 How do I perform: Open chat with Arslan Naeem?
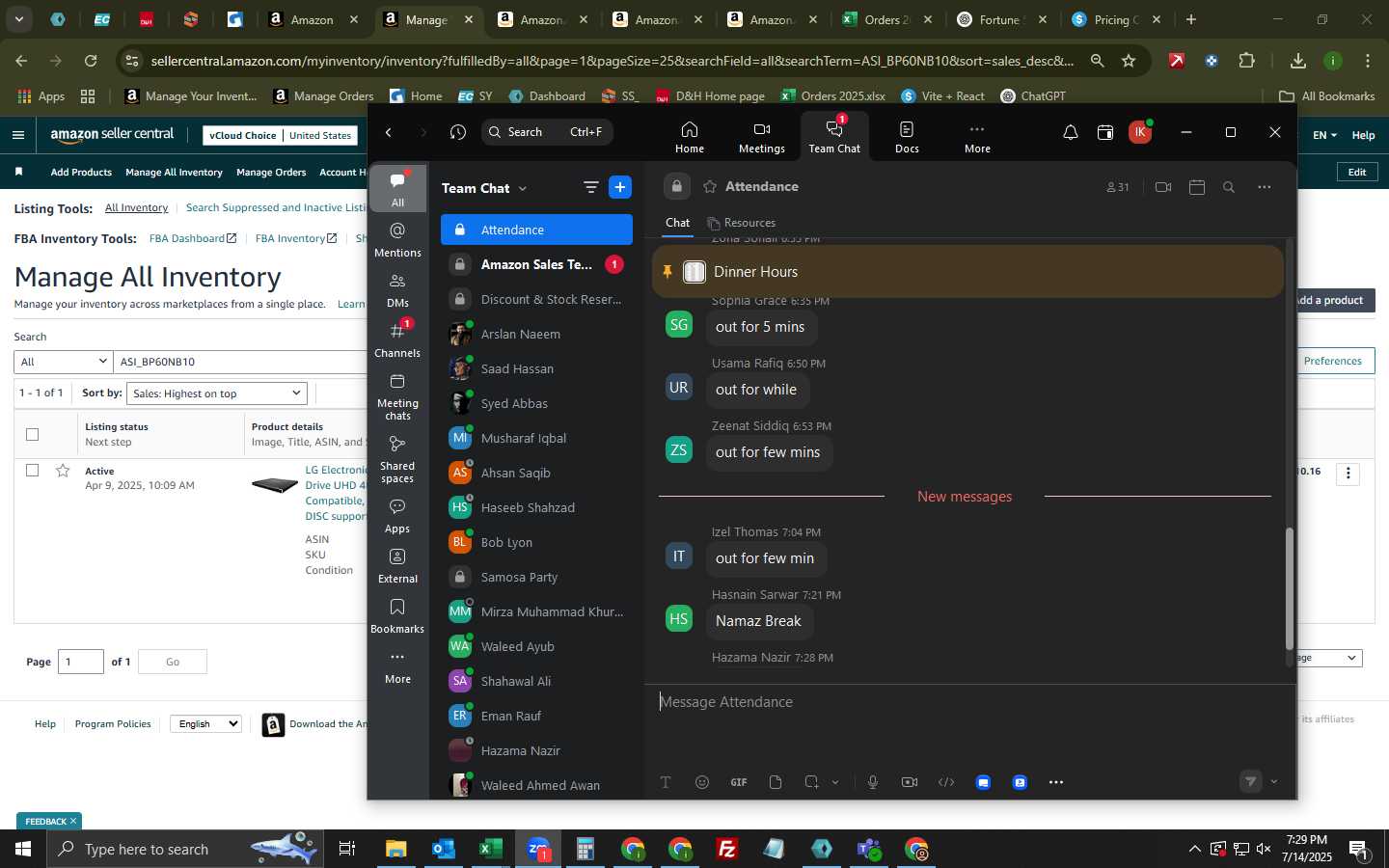click(536, 334)
